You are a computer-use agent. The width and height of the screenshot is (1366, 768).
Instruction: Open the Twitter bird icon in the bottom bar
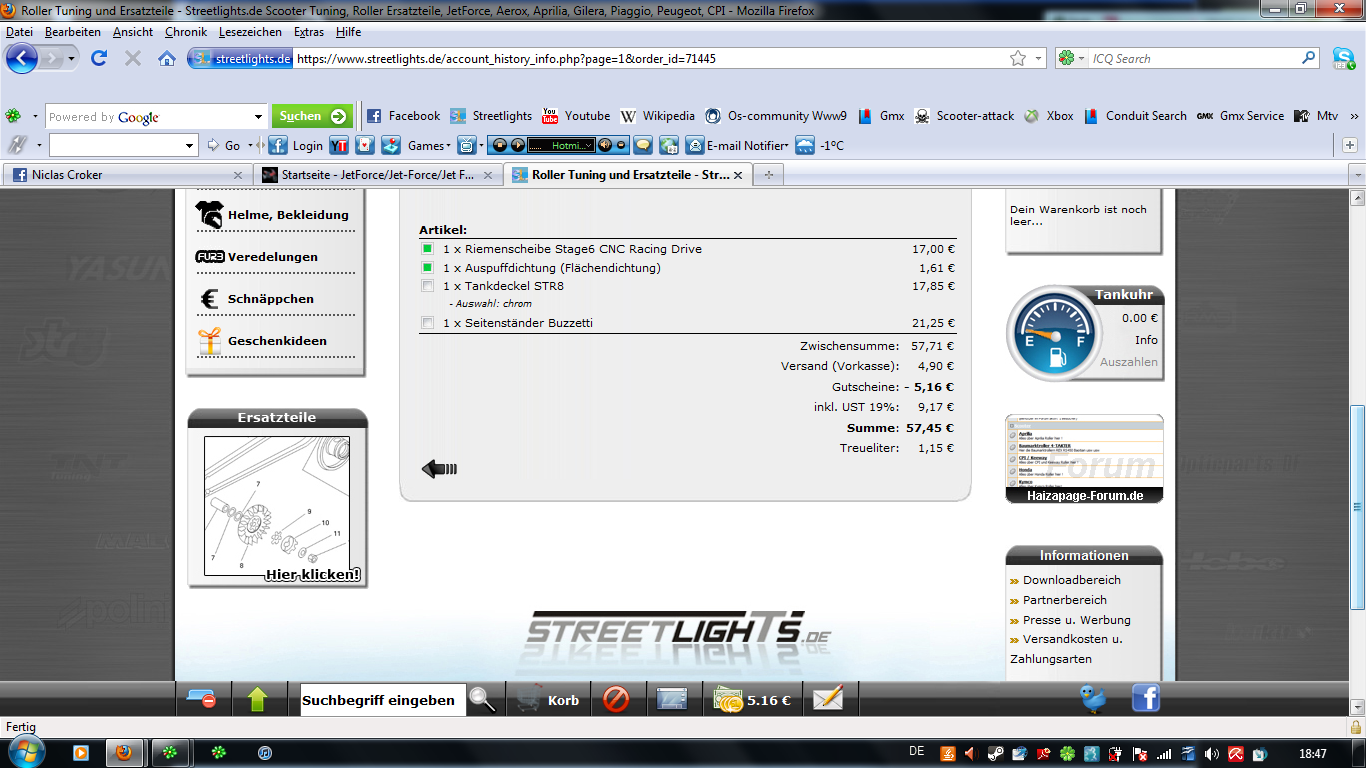pos(1094,698)
